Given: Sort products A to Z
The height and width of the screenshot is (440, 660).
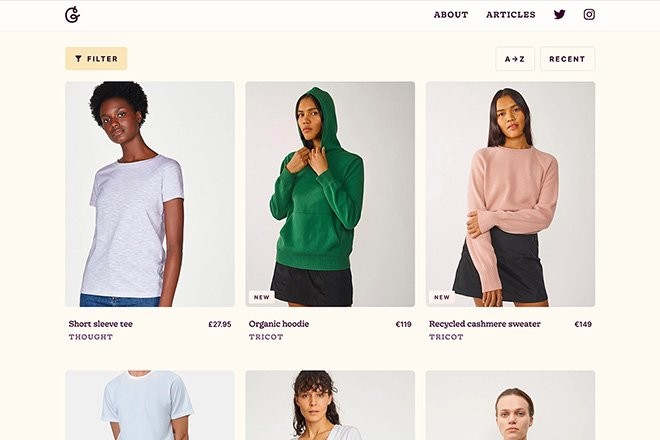Looking at the screenshot, I should click(x=514, y=59).
